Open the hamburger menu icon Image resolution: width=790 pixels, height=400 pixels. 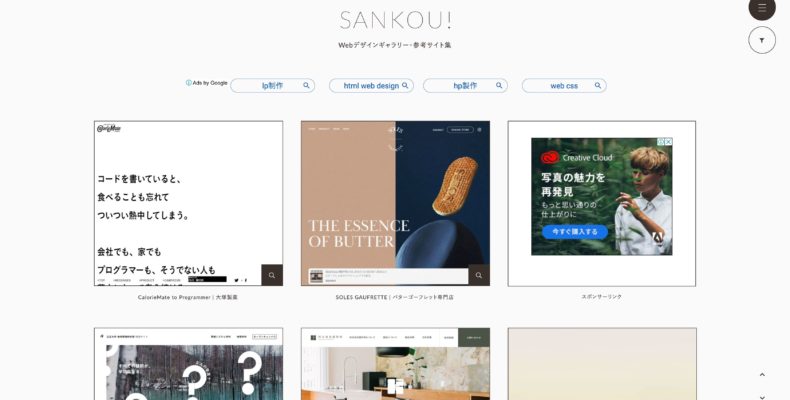click(762, 7)
